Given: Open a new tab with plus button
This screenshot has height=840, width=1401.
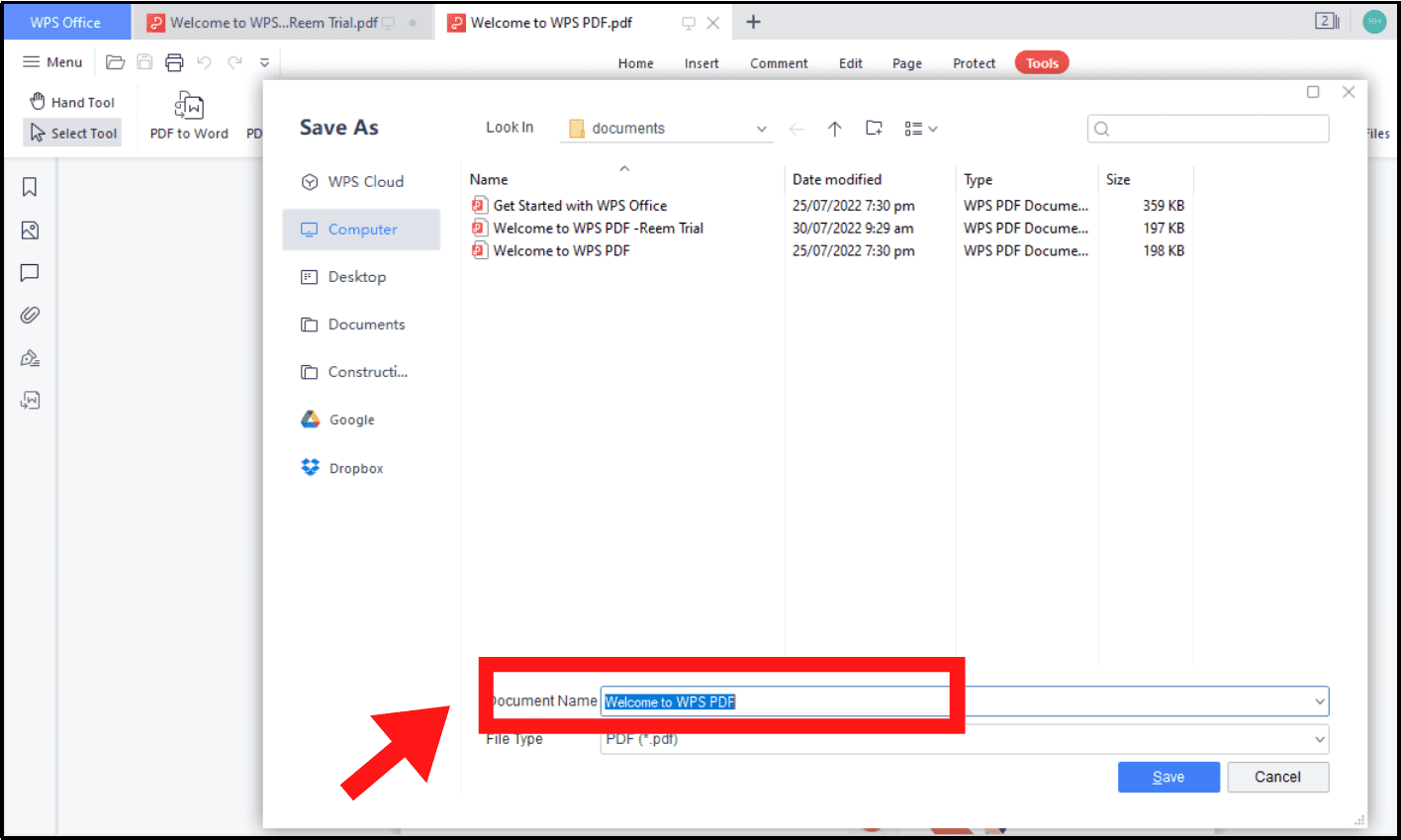Looking at the screenshot, I should pyautogui.click(x=753, y=22).
